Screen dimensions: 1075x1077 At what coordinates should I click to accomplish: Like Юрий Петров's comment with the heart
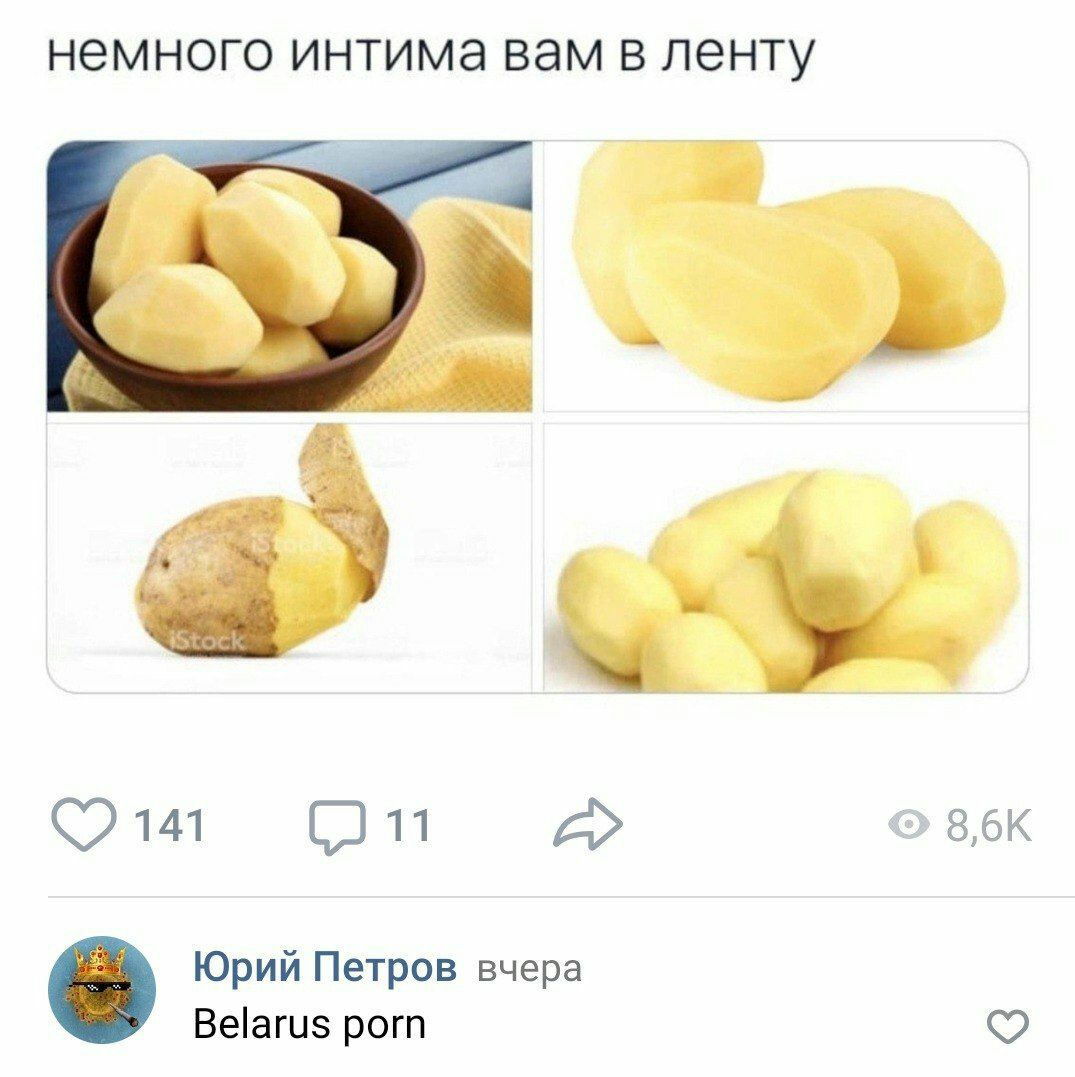(x=1008, y=1026)
